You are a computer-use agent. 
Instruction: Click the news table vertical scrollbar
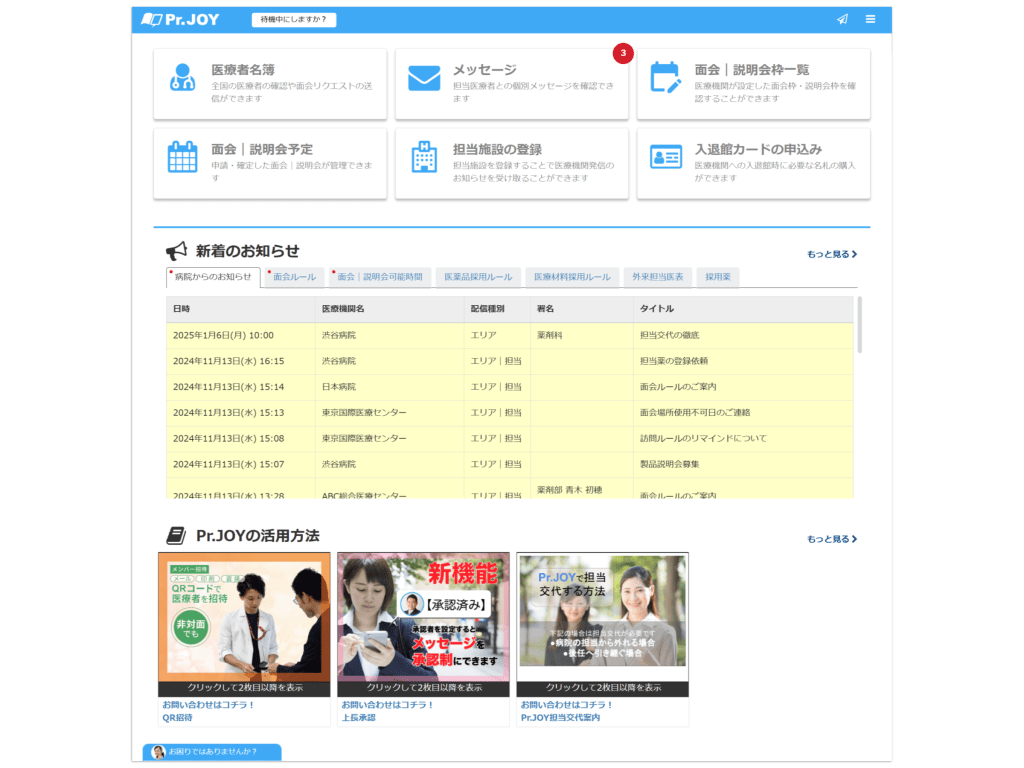tap(859, 325)
